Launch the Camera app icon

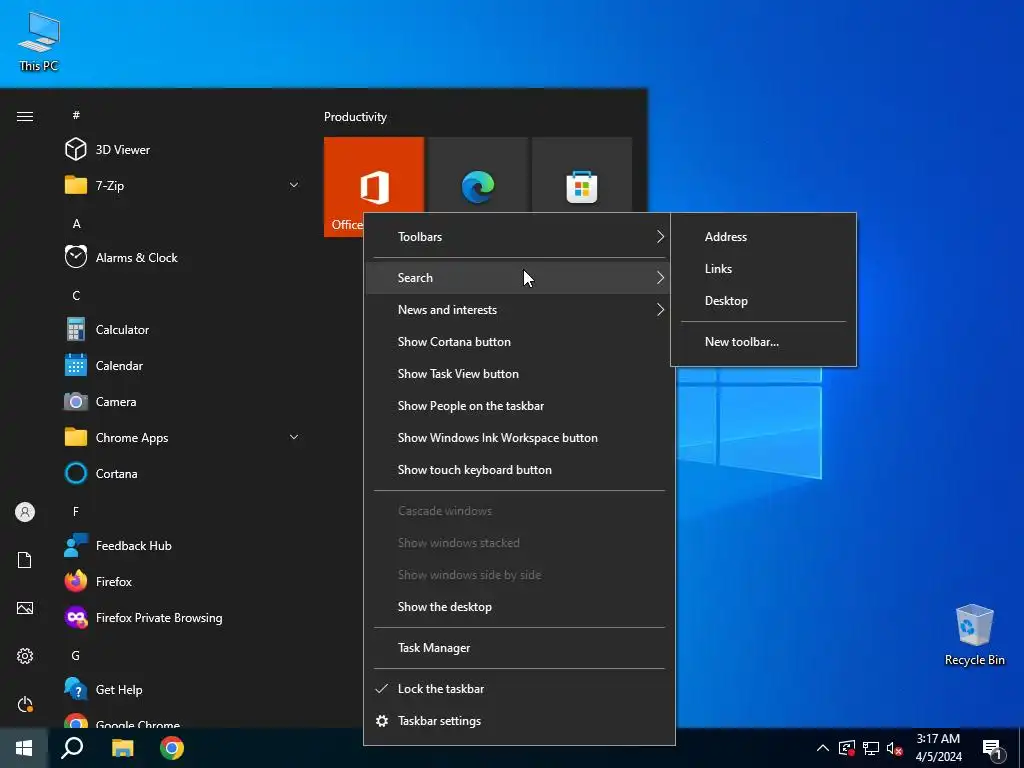tap(76, 402)
